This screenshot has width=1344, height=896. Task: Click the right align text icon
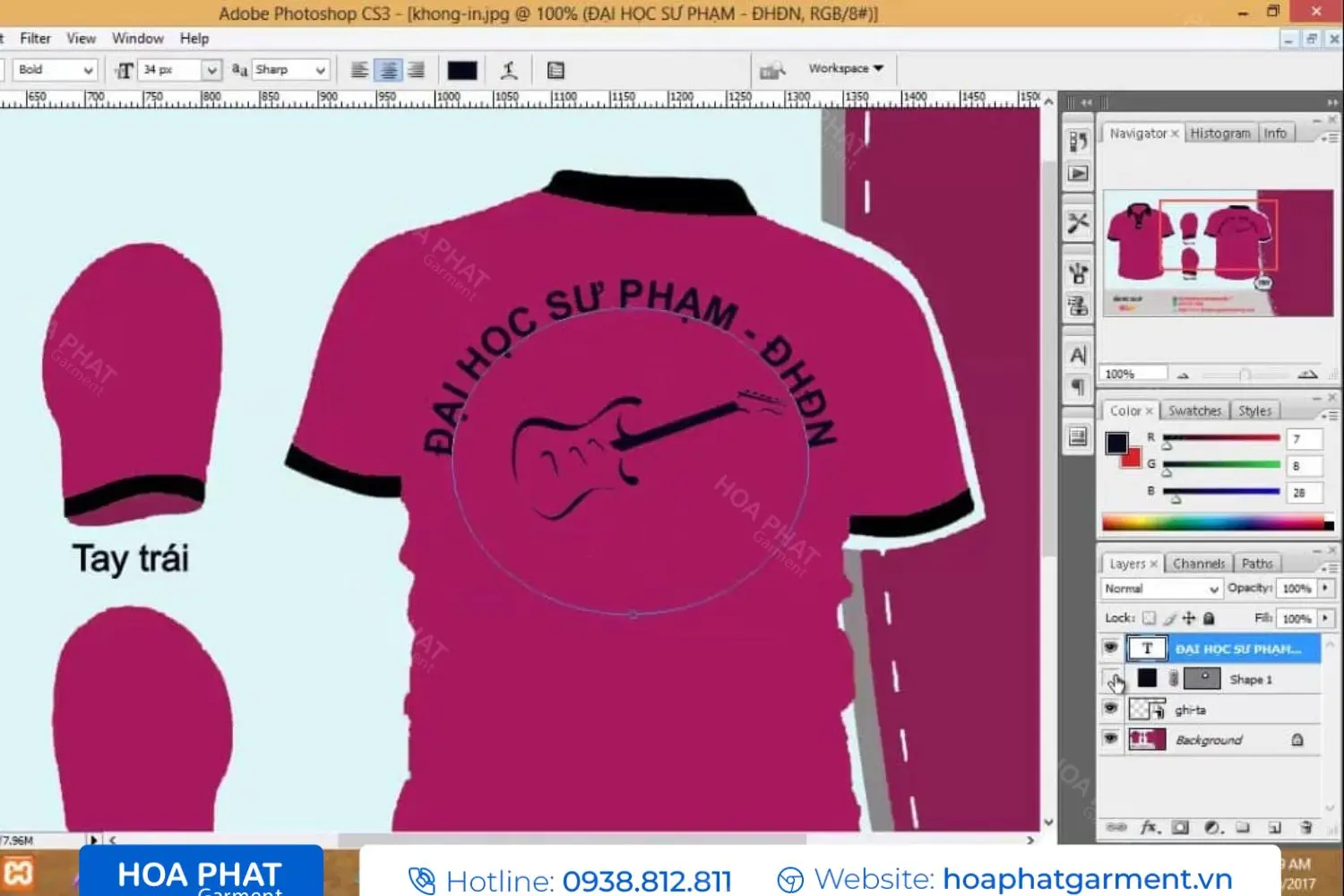[417, 70]
